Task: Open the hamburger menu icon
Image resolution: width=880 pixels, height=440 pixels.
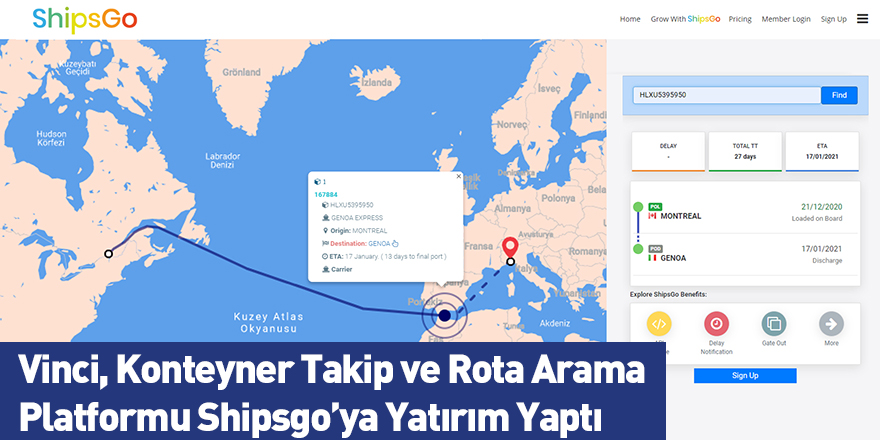Action: point(862,18)
